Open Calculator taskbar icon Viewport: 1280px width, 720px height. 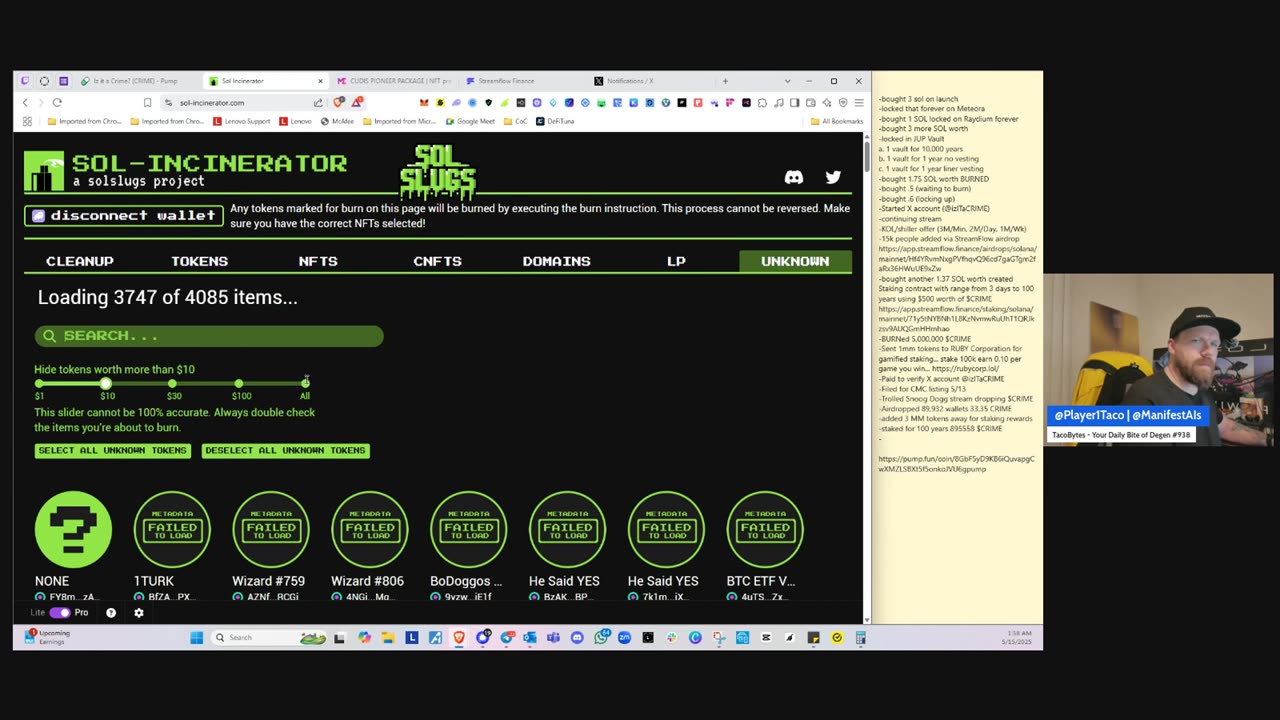(x=860, y=638)
